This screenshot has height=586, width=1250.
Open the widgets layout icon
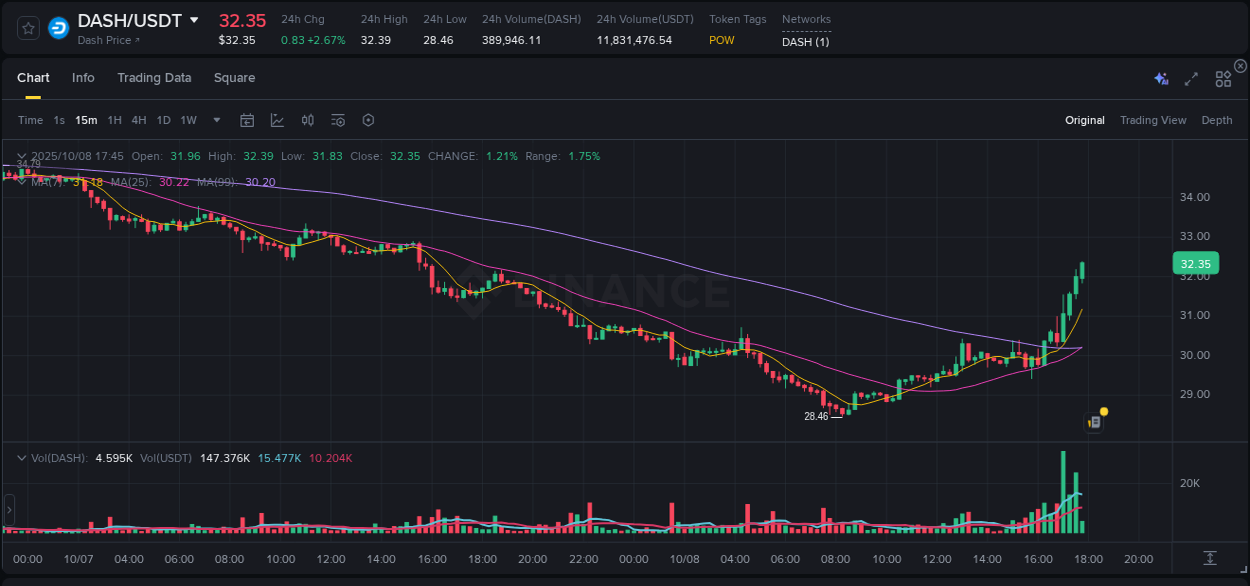(x=1222, y=78)
